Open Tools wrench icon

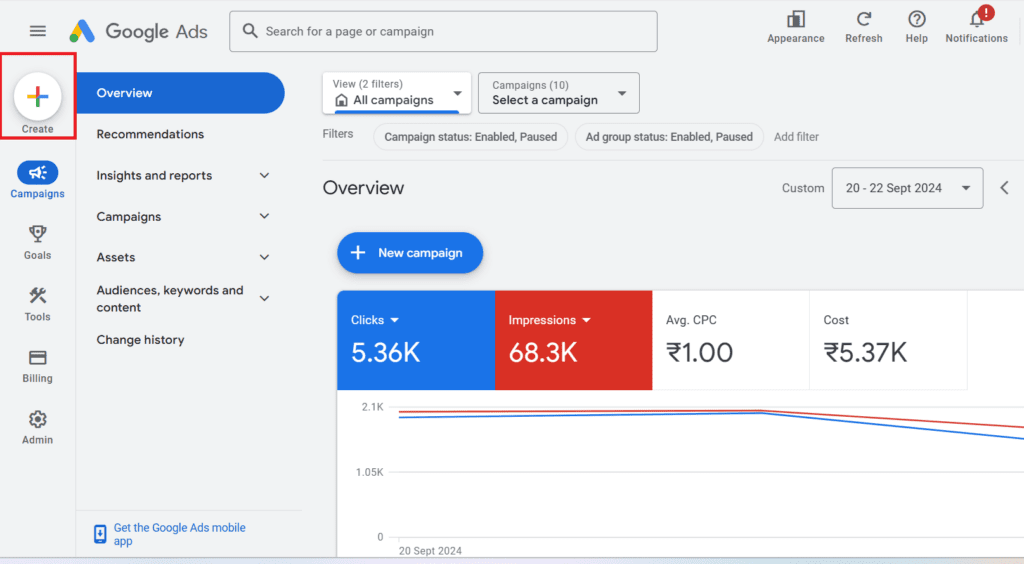(x=37, y=296)
